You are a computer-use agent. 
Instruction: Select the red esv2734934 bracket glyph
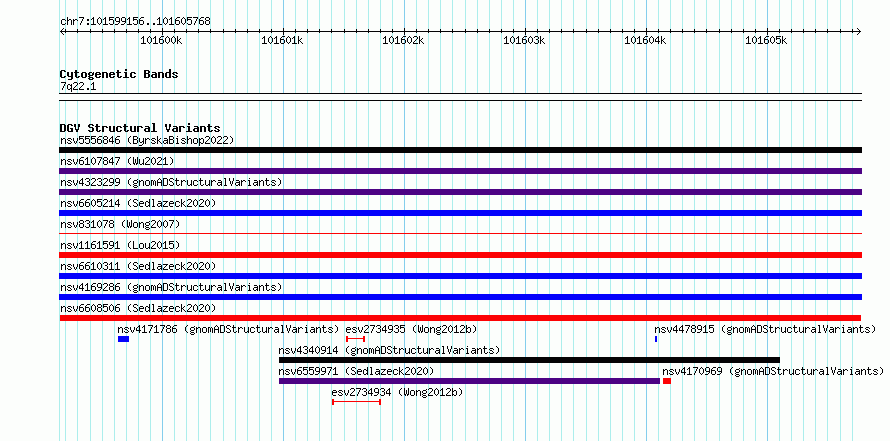click(356, 402)
